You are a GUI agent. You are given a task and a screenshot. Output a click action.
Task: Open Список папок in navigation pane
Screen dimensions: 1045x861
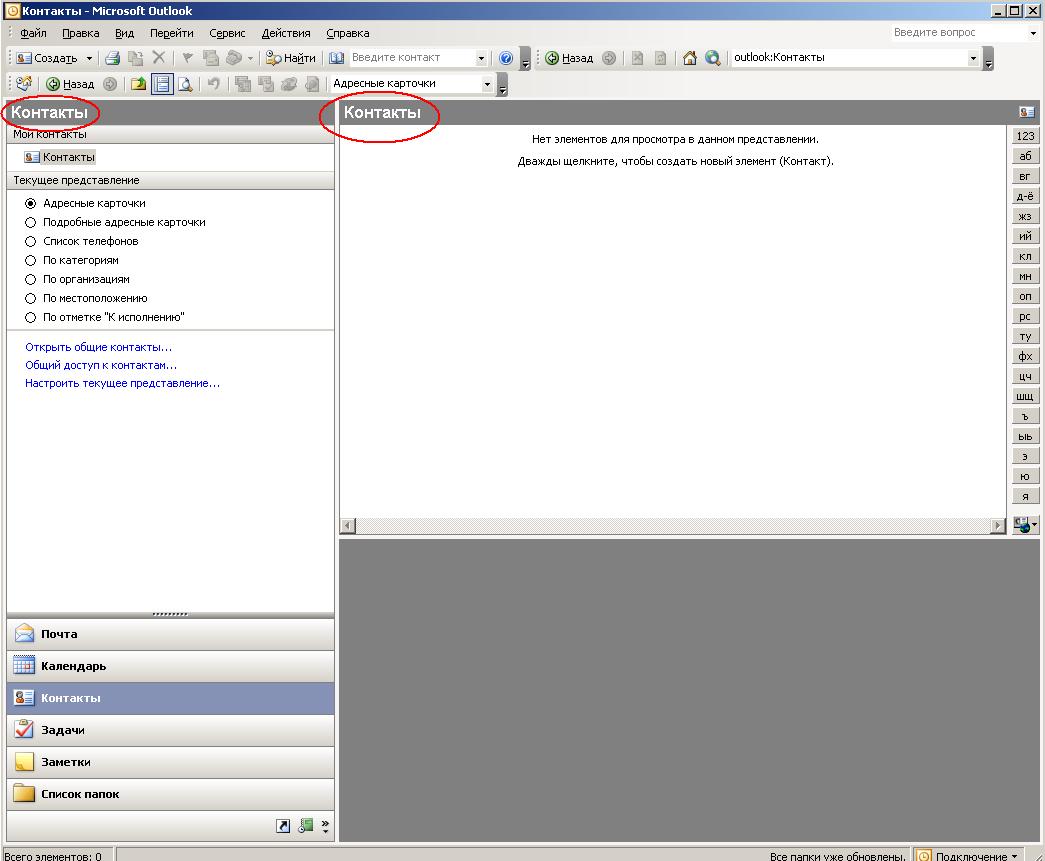(171, 794)
